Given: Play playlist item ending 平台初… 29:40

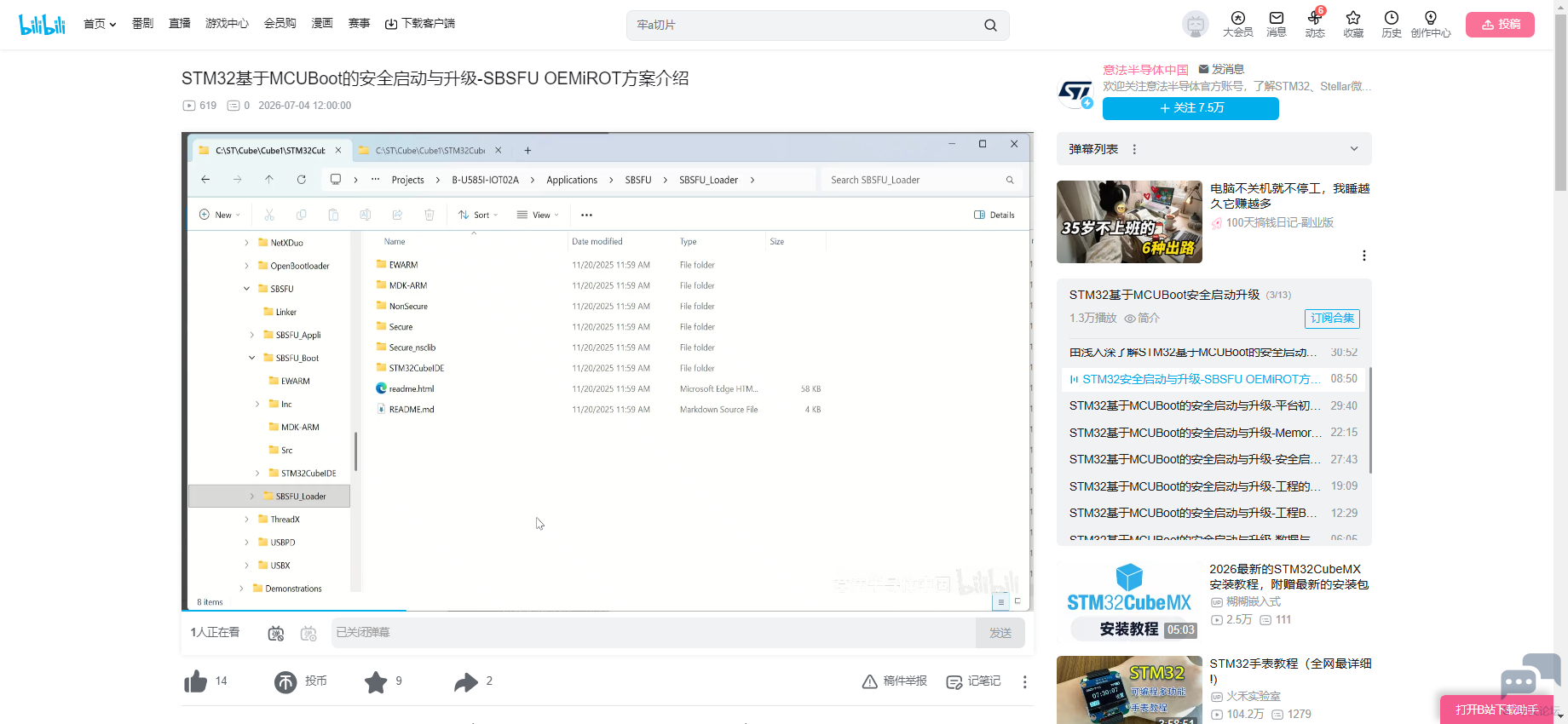Looking at the screenshot, I should tap(1213, 405).
